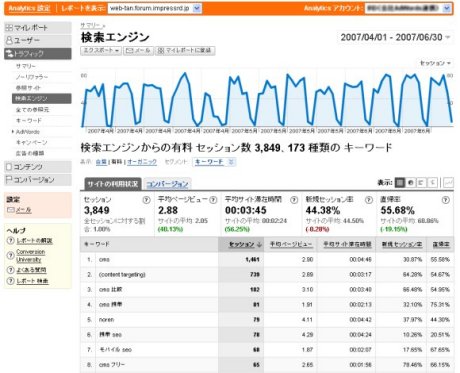460x373 pixels.
Task: Click the ユーザー person icon in sidebar
Action: tap(9, 41)
